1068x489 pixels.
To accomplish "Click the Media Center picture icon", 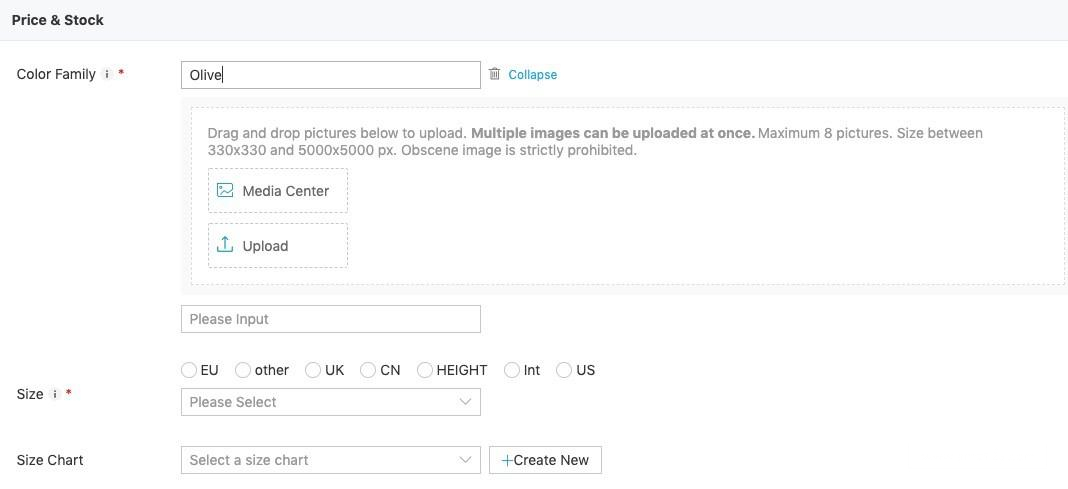I will pos(225,190).
